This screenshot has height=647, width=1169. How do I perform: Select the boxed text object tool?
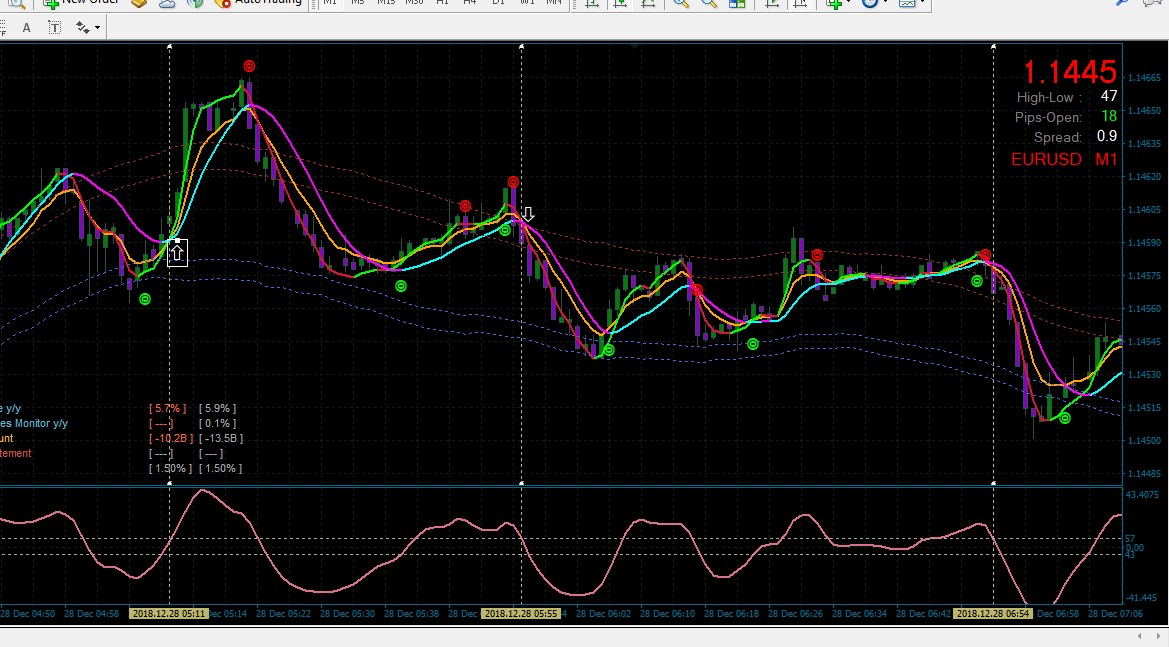tap(54, 28)
